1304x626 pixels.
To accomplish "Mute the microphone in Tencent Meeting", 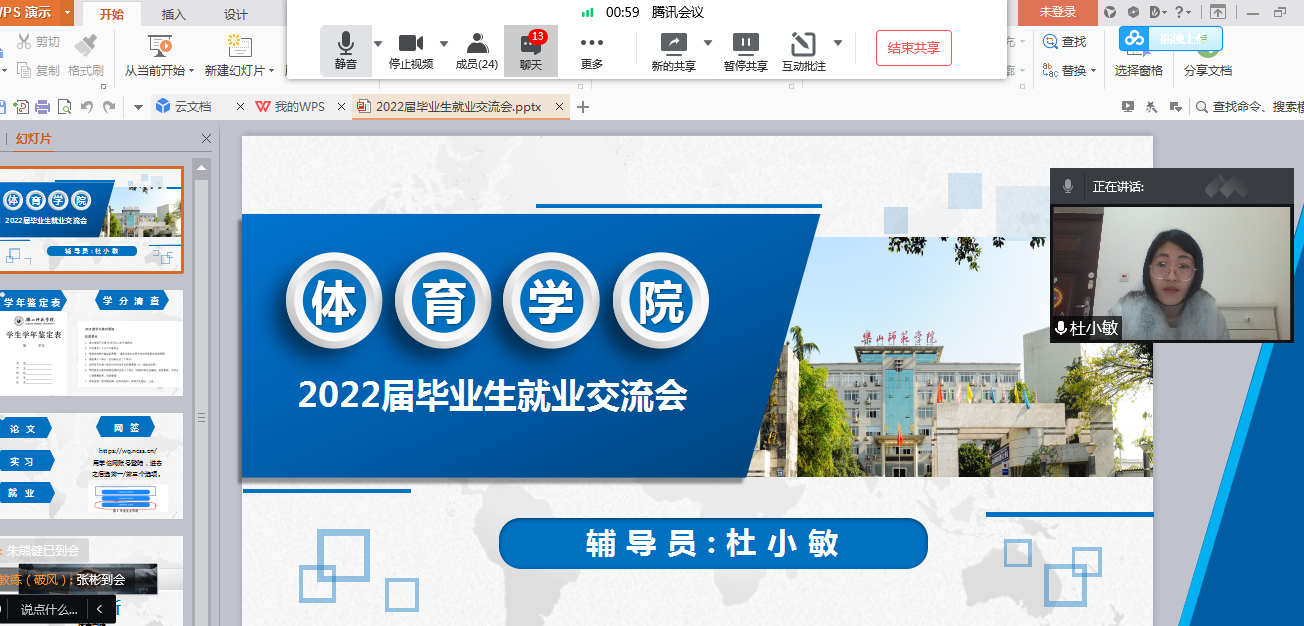I will tap(345, 50).
